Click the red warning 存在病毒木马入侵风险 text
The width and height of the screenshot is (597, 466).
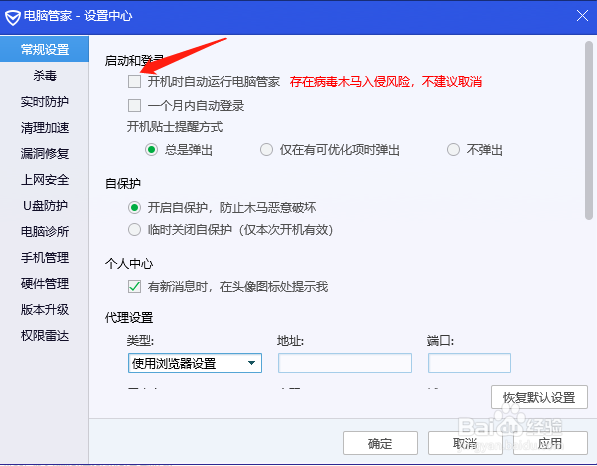click(386, 81)
